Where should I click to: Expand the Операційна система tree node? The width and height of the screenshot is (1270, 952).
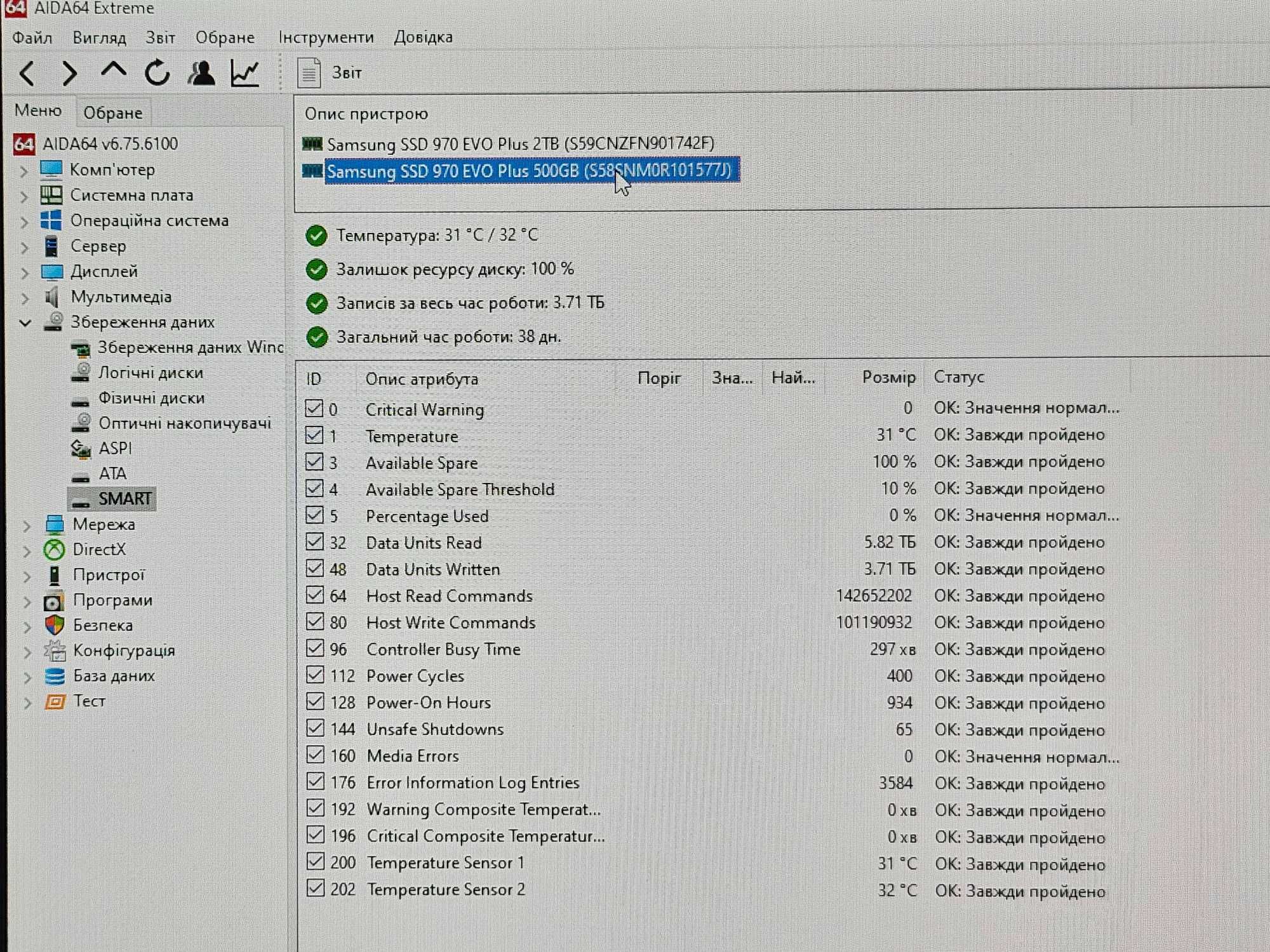pos(24,222)
